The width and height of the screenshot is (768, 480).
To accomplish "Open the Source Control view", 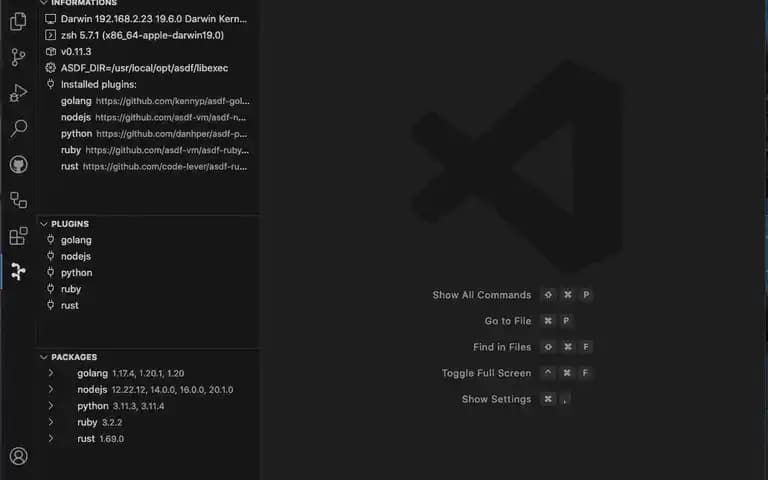I will pyautogui.click(x=18, y=57).
